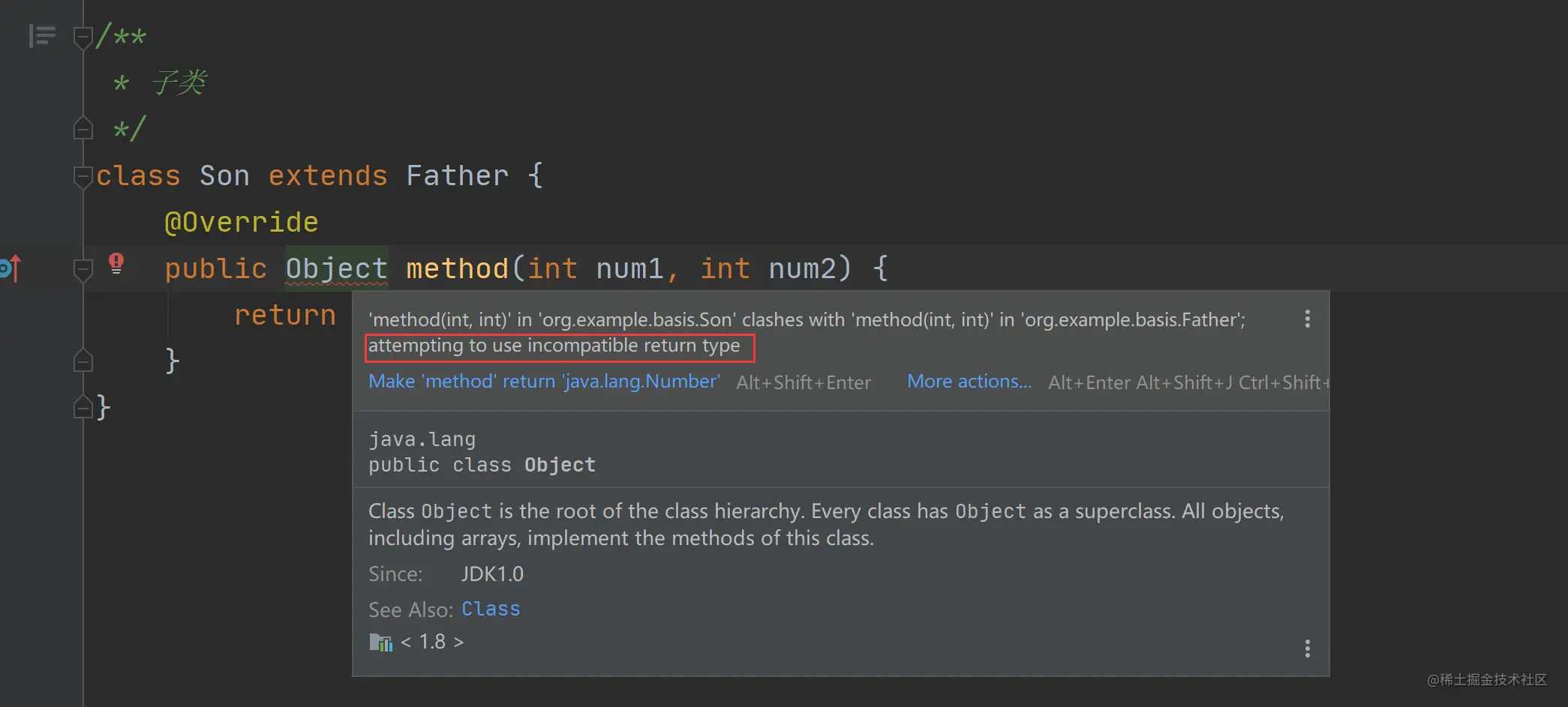Click the underlined Object return type
The height and width of the screenshot is (707, 1568).
coord(337,268)
